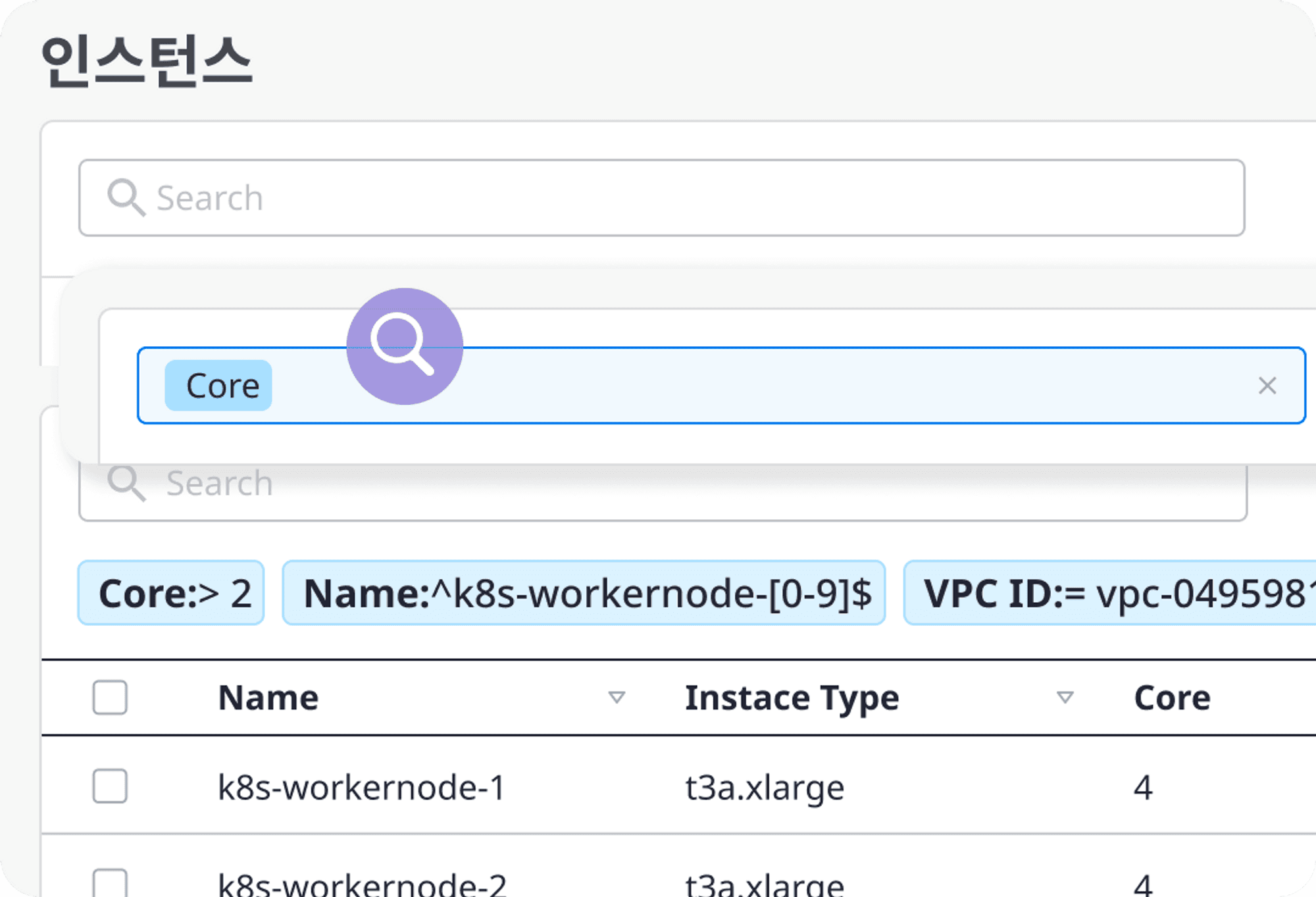Click the k8s-workernode-2 name cell
This screenshot has height=897, width=1316.
coord(362,884)
